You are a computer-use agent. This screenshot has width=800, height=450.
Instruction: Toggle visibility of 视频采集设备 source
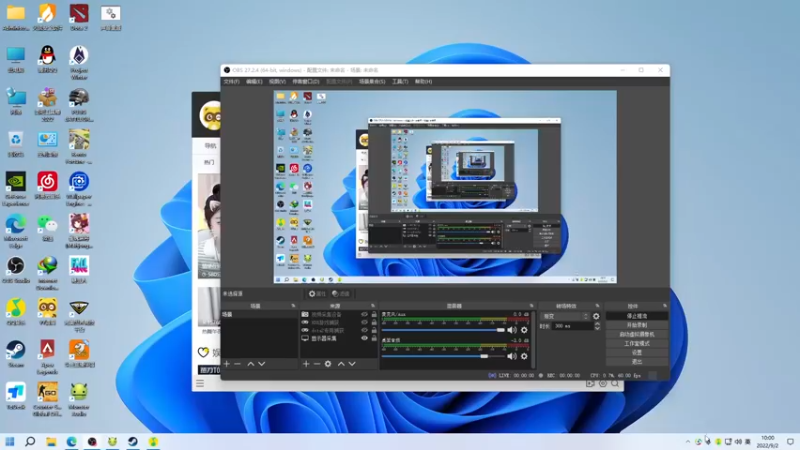pos(364,315)
